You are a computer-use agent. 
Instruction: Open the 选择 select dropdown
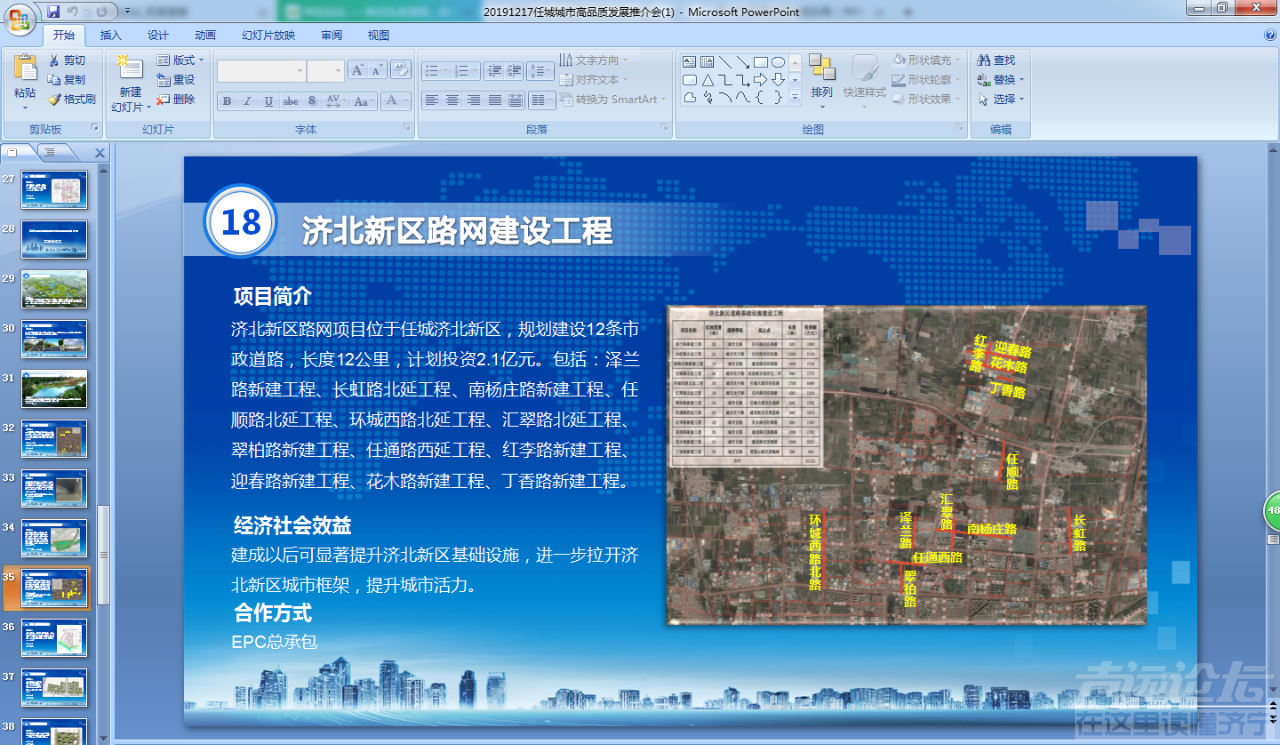1002,99
